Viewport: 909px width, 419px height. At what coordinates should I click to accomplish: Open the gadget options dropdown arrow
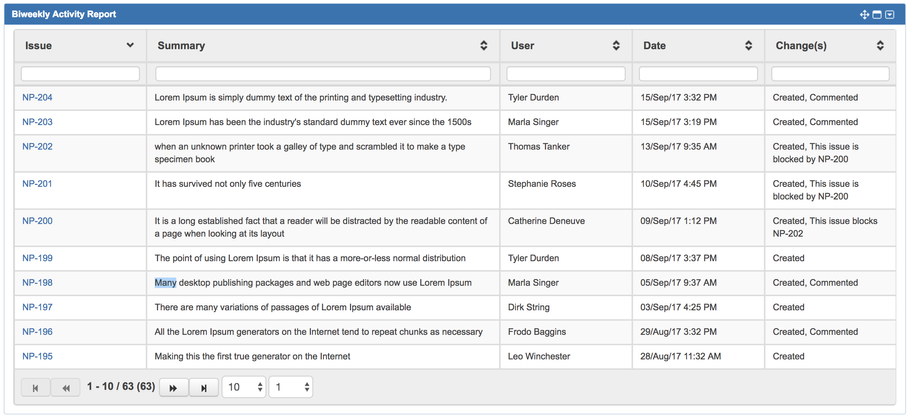[890, 14]
